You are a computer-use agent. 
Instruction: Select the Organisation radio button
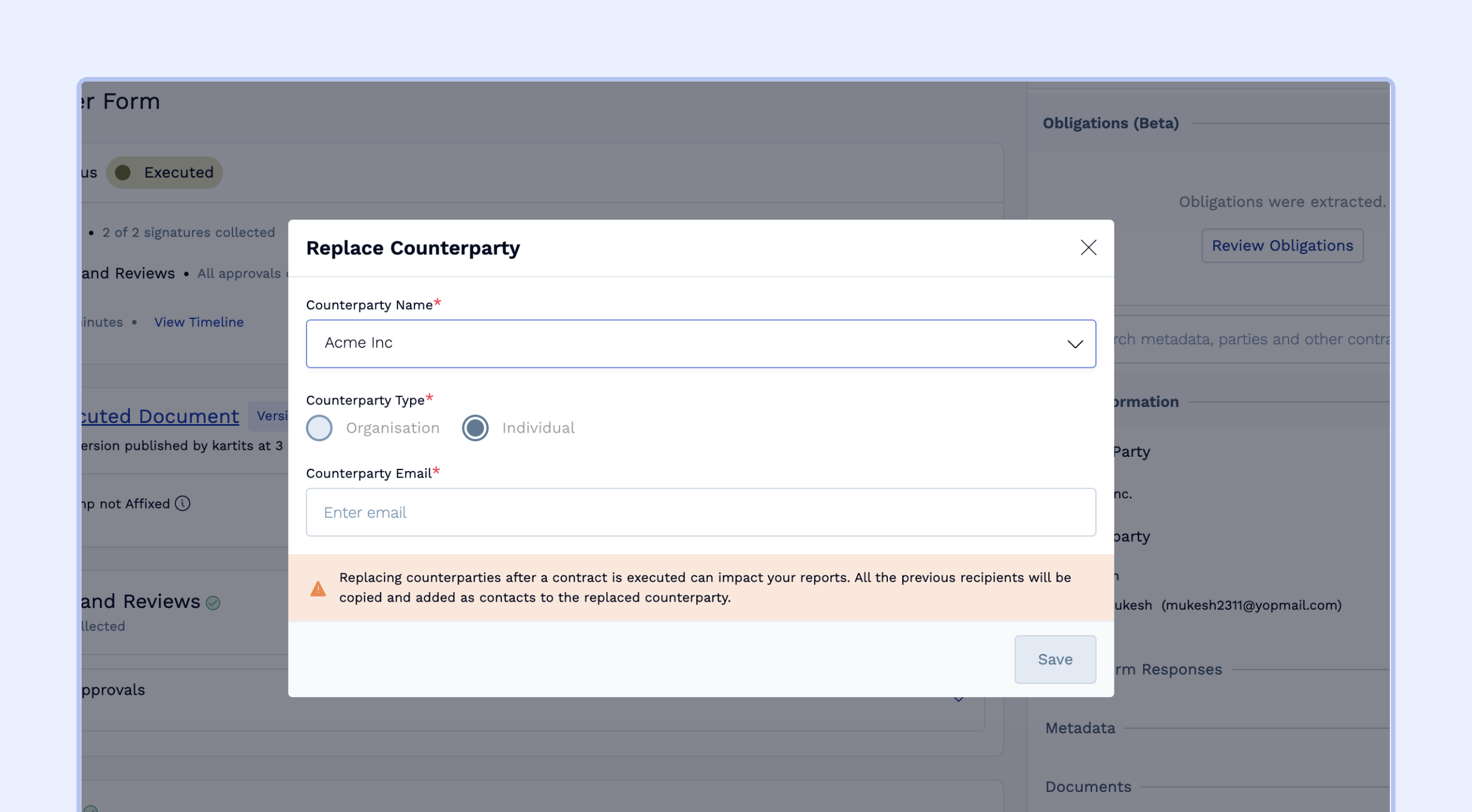pos(320,428)
